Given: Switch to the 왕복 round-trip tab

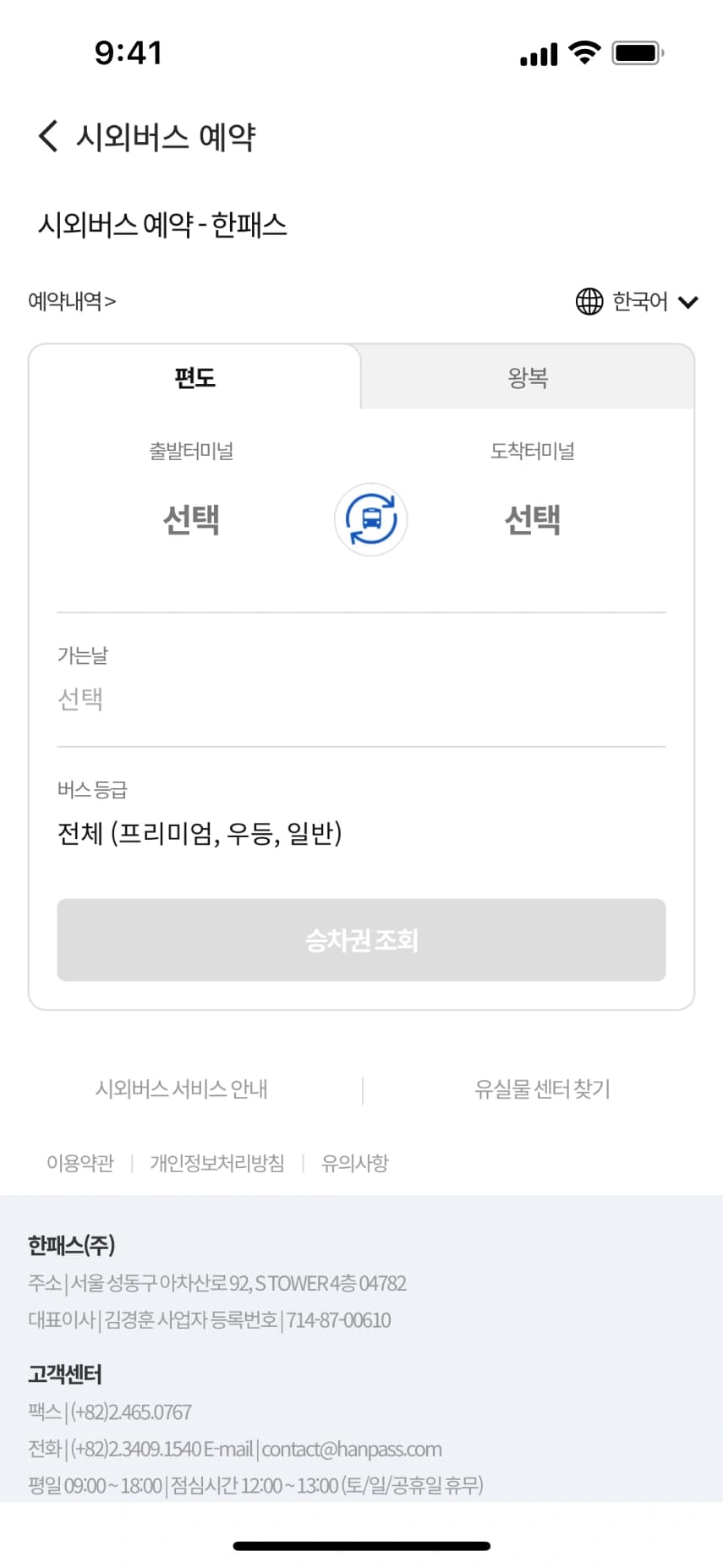Looking at the screenshot, I should [528, 377].
